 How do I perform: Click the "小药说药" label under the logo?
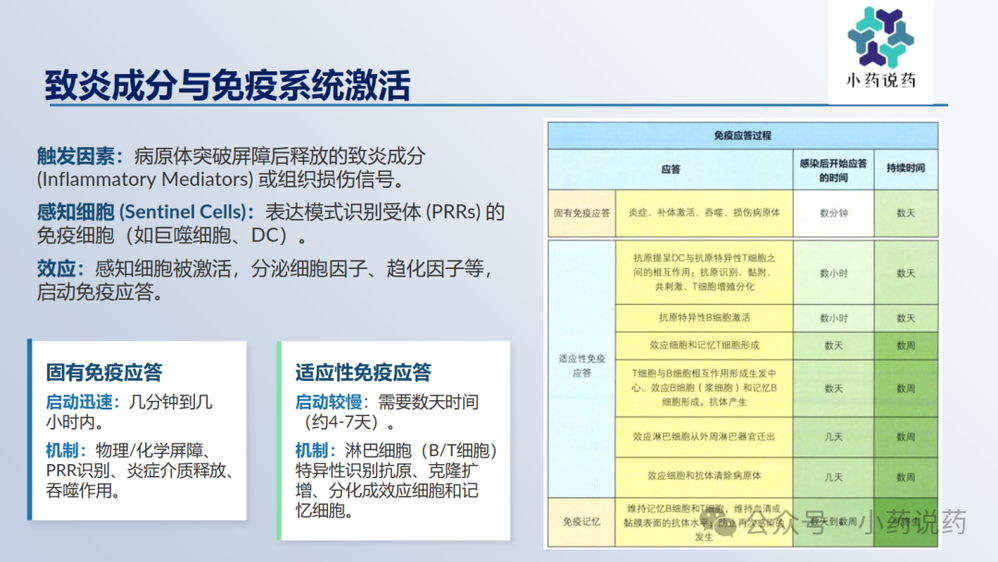(x=881, y=80)
